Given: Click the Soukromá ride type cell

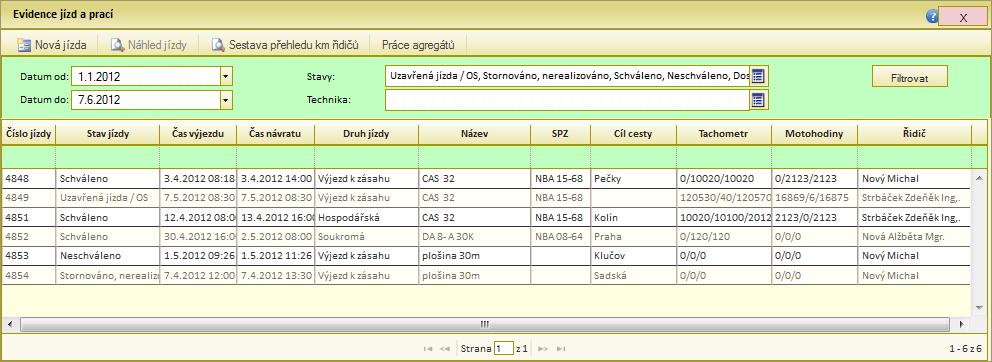Looking at the screenshot, I should click(x=366, y=236).
